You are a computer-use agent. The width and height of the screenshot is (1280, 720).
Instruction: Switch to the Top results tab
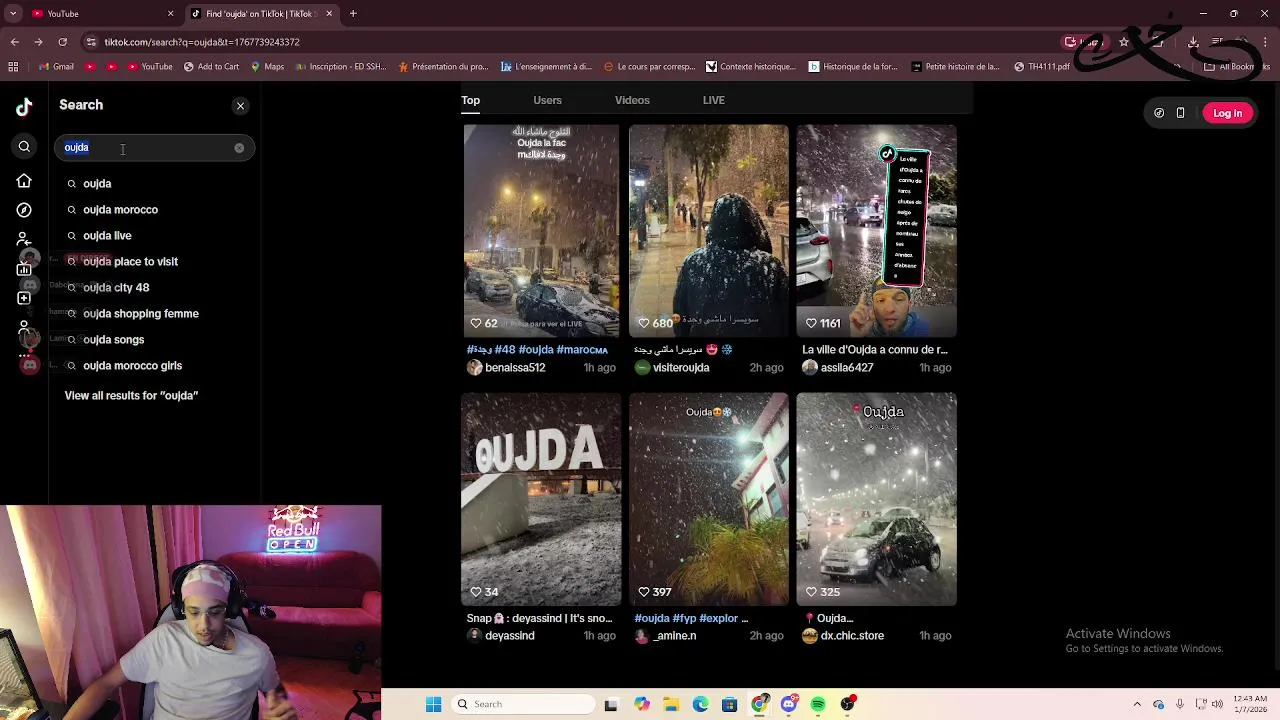(470, 100)
